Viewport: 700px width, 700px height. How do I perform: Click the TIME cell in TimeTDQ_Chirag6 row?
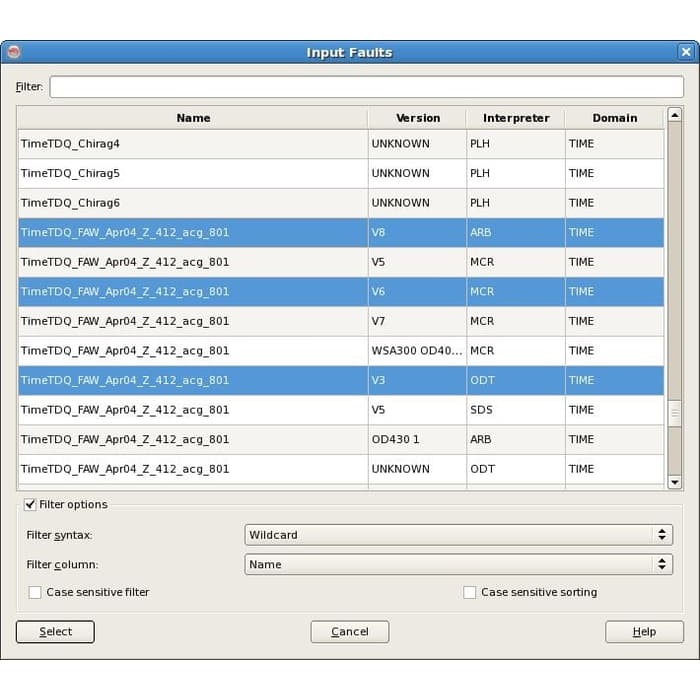pos(614,203)
